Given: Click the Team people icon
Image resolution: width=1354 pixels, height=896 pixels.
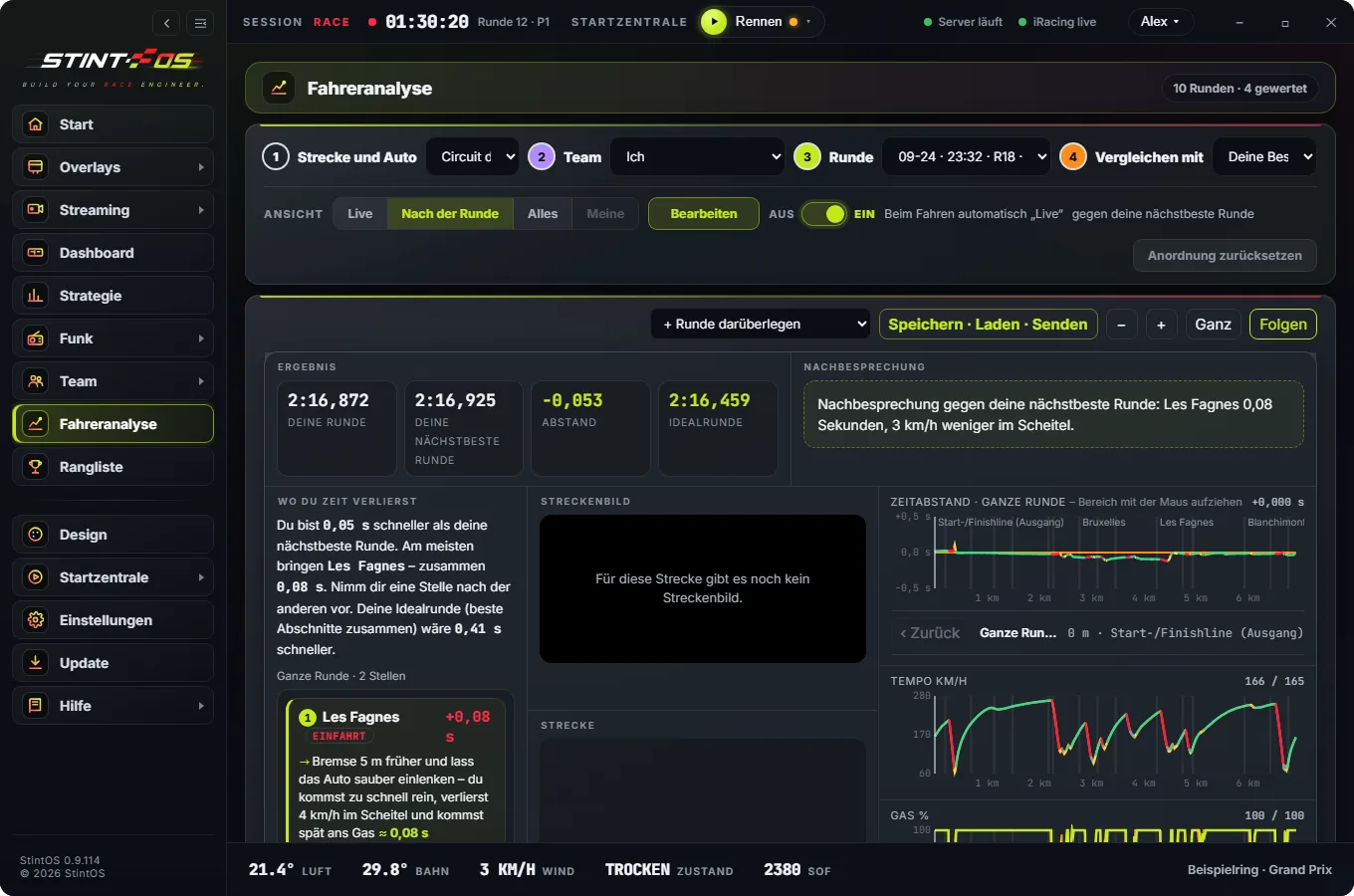Looking at the screenshot, I should 36,381.
